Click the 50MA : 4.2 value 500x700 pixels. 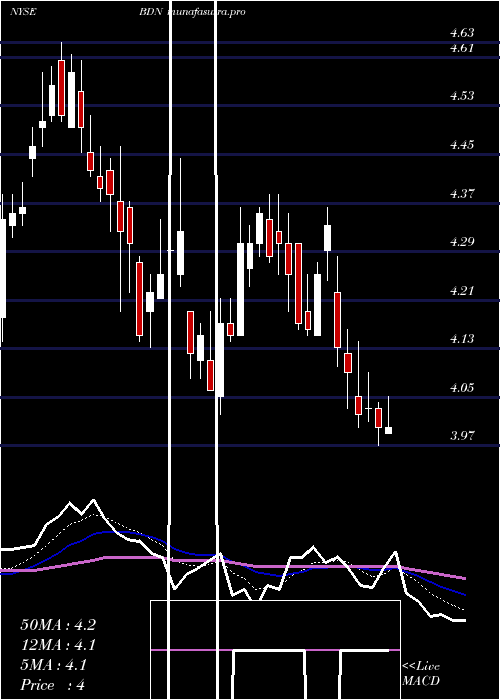[58, 625]
